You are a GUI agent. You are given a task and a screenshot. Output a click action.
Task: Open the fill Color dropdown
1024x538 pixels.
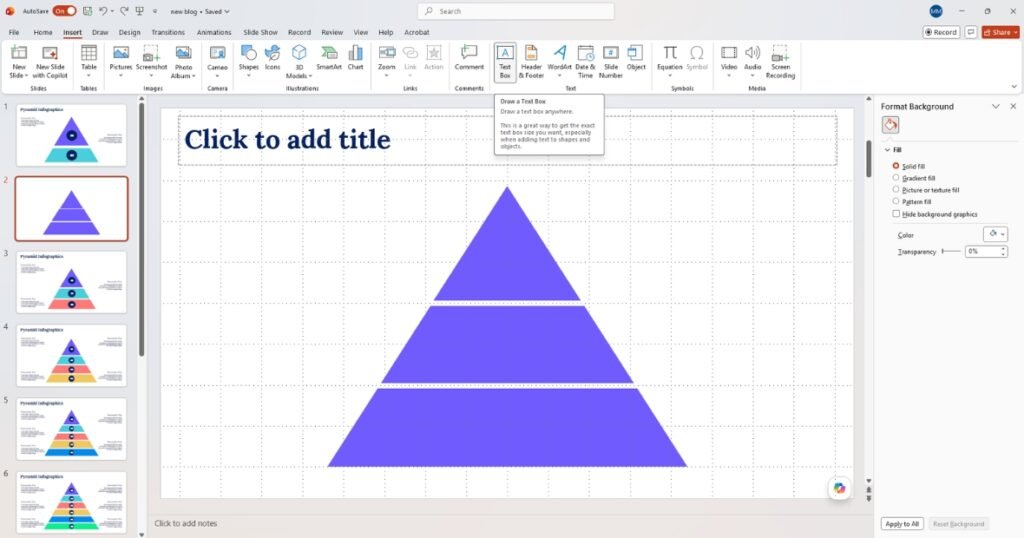point(996,234)
